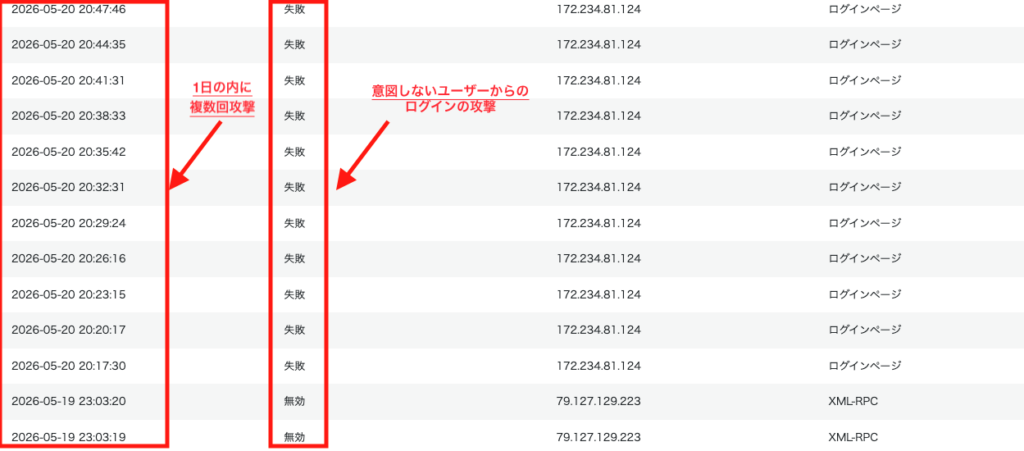Select the timestamp 2026-05-19 23:03:20
Screen dimensions: 1024x451
(69, 401)
